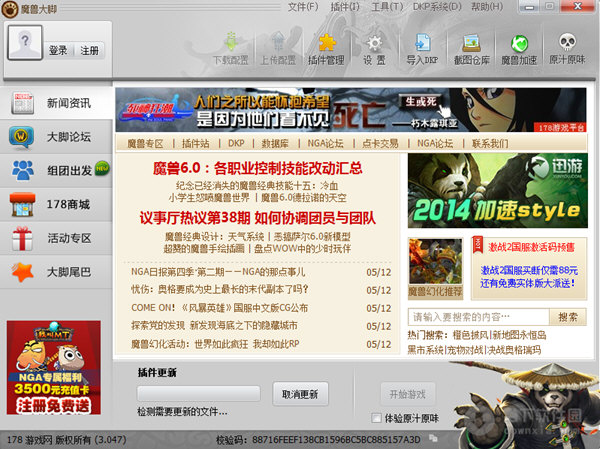This screenshot has width=600, height=449.
Task: Click hot search 宠物对战
Action: [465, 350]
